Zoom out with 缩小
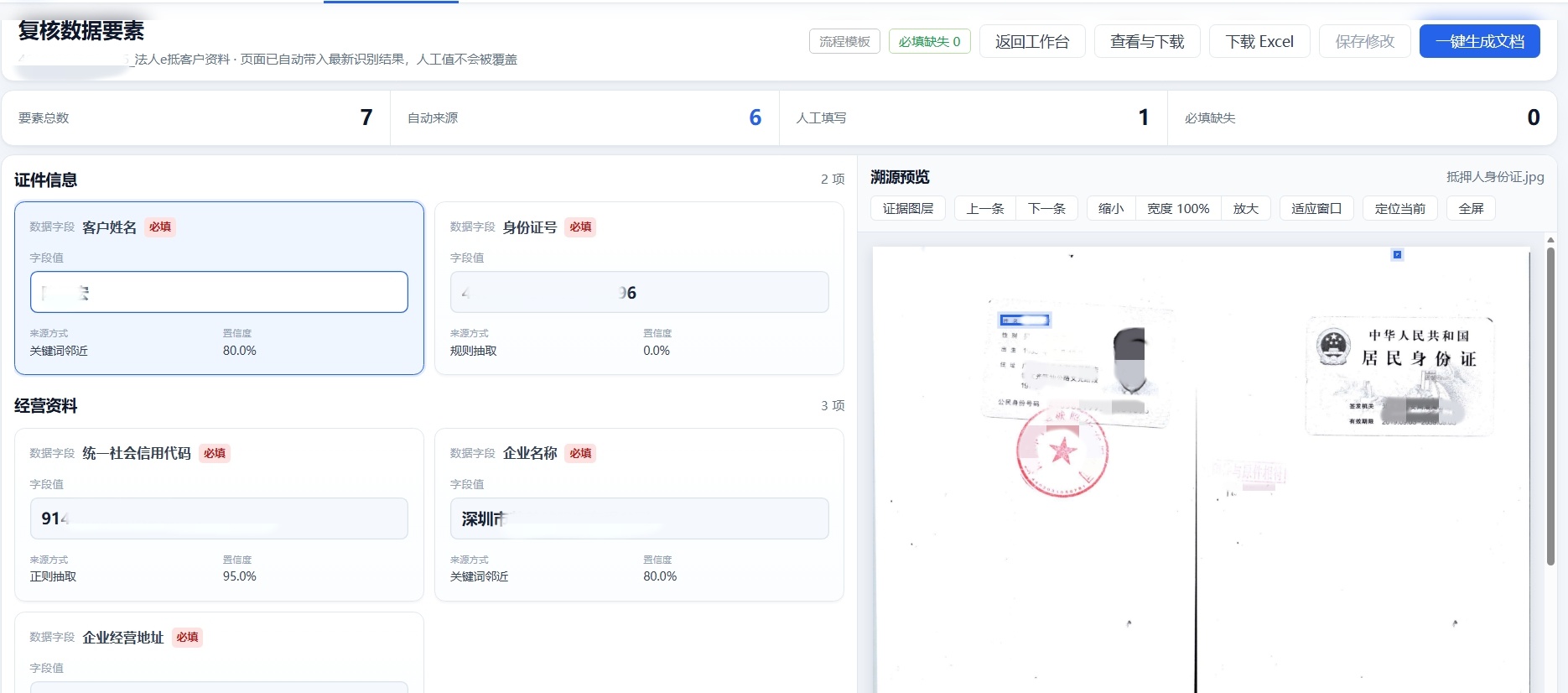The image size is (1568, 693). pyautogui.click(x=1111, y=208)
